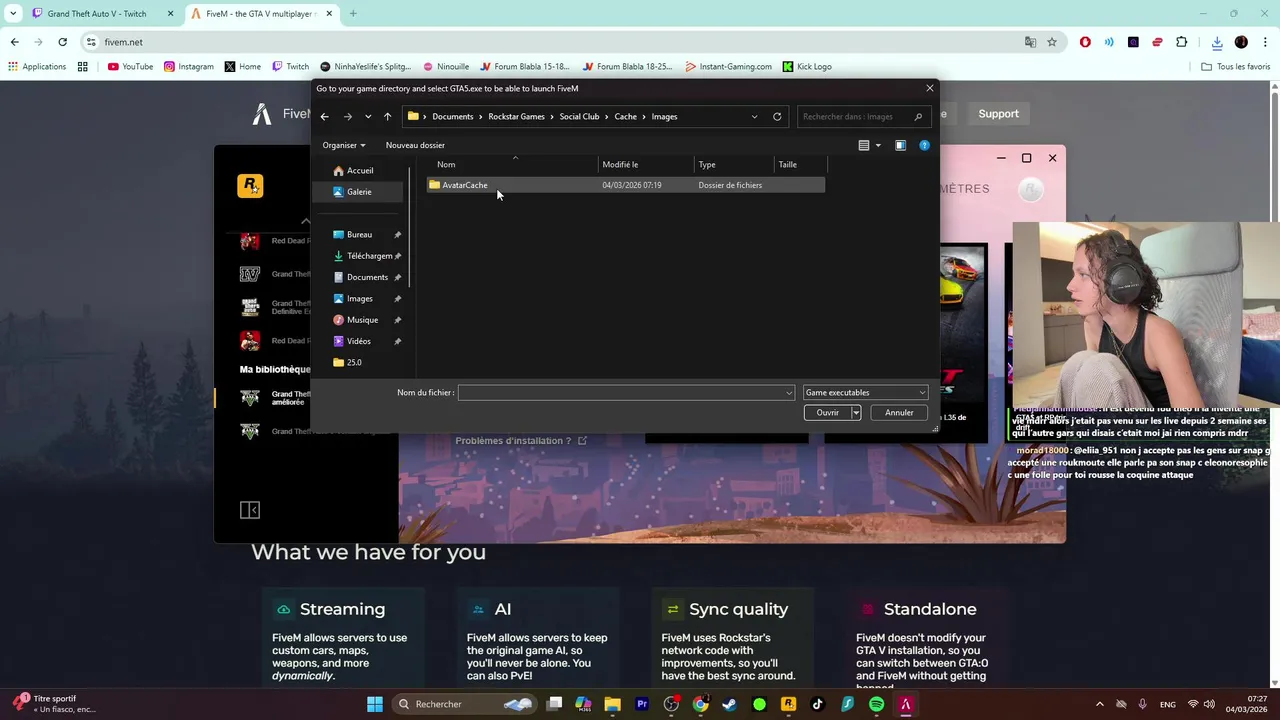Sort by the Taille column header

(x=800, y=164)
